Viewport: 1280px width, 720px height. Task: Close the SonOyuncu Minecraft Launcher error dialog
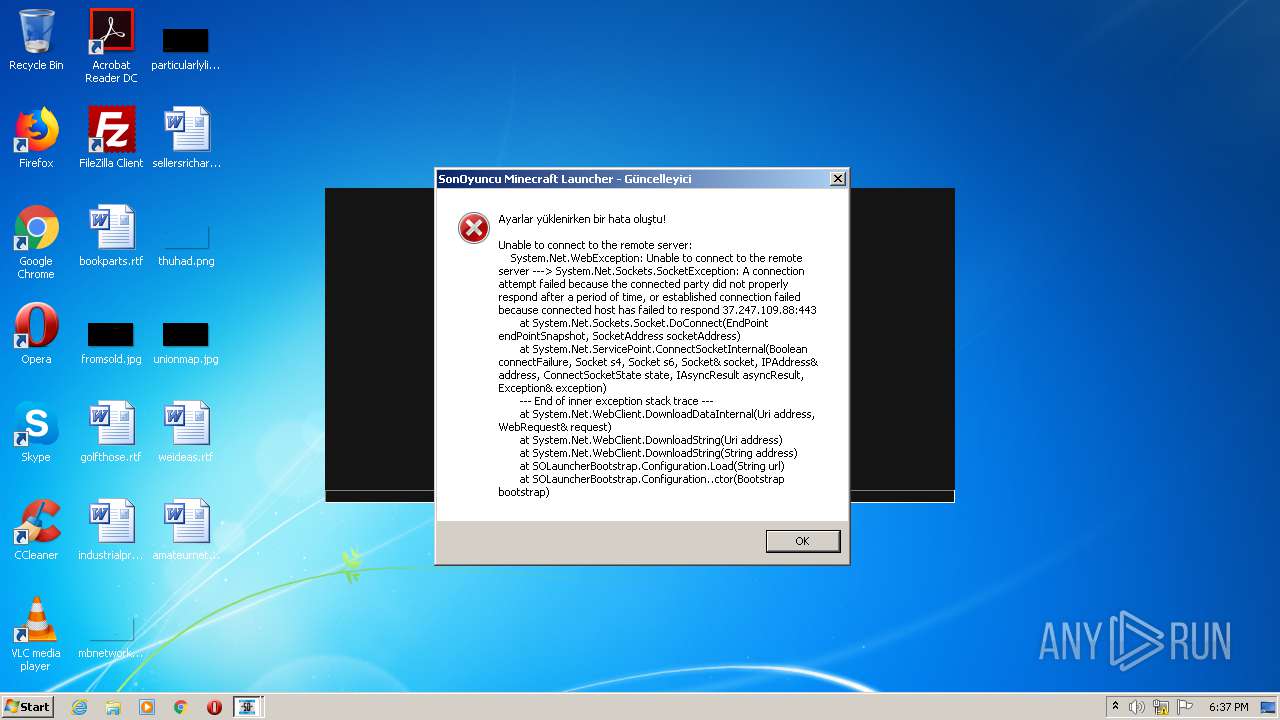837,179
